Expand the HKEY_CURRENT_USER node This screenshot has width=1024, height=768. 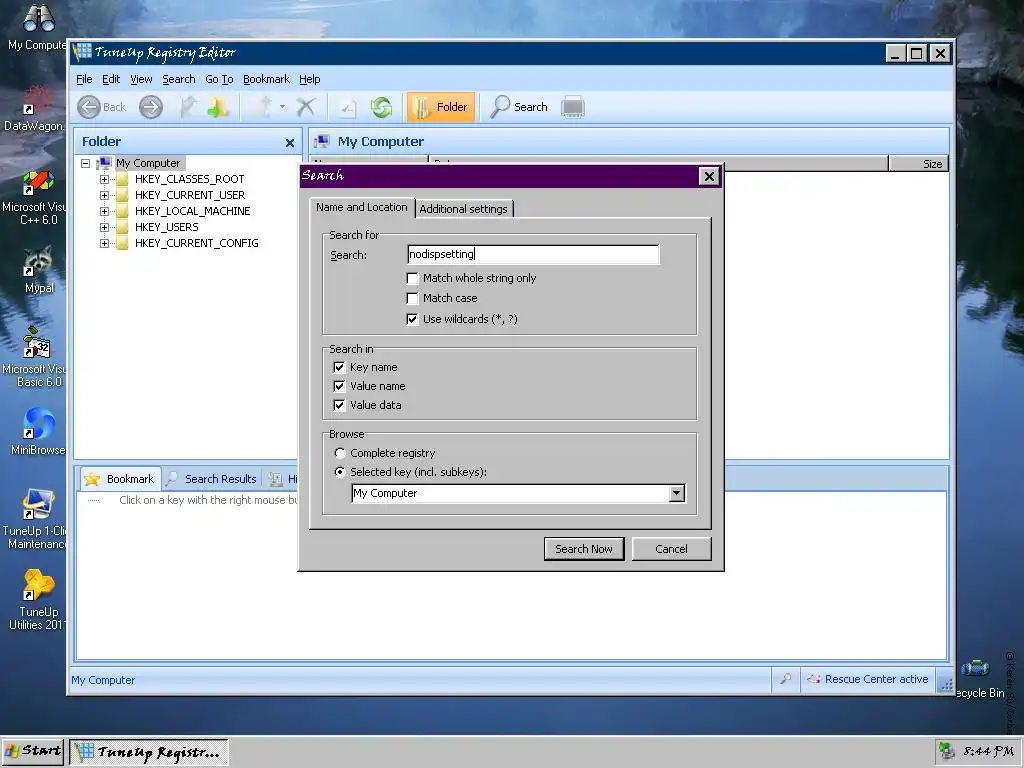tap(104, 195)
